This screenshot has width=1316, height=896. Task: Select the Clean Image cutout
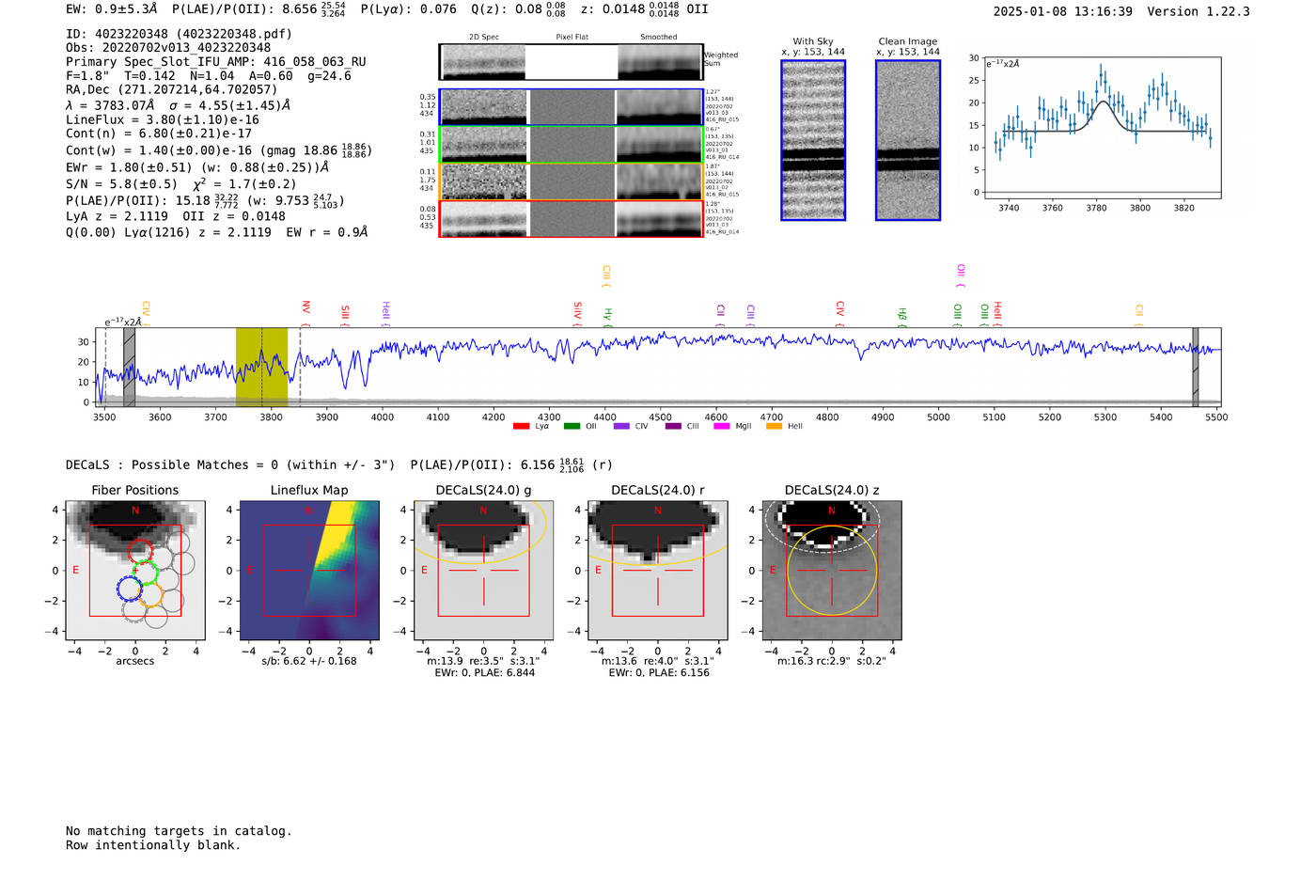tap(908, 140)
